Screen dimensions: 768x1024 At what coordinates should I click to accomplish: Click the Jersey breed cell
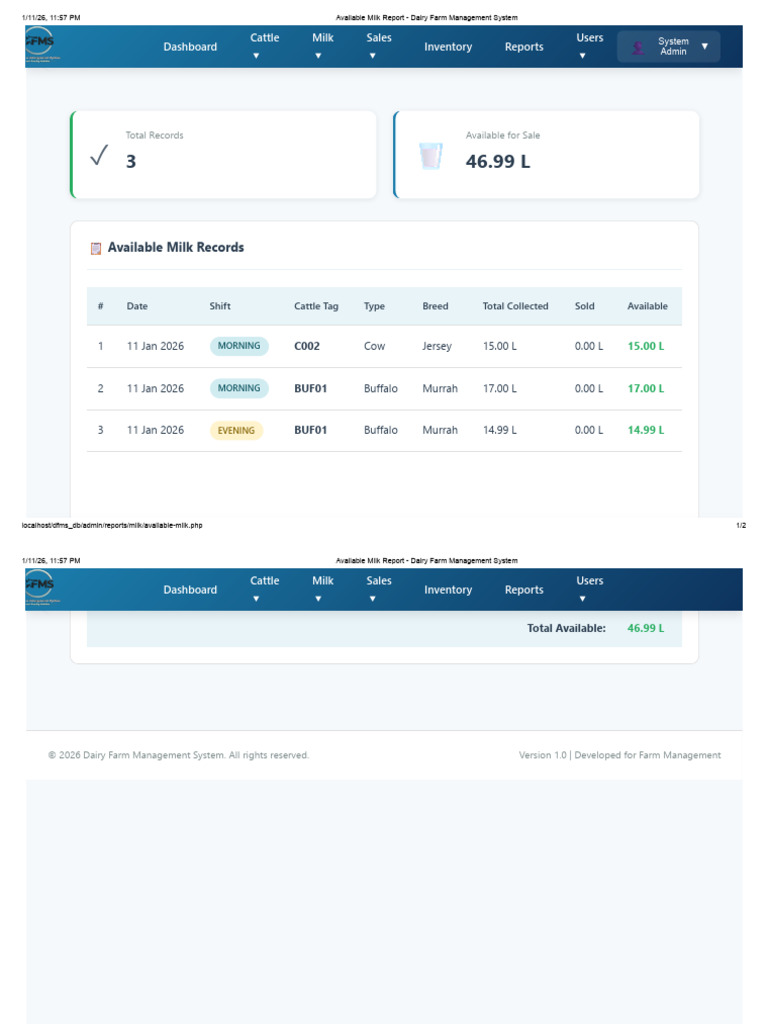tap(437, 346)
